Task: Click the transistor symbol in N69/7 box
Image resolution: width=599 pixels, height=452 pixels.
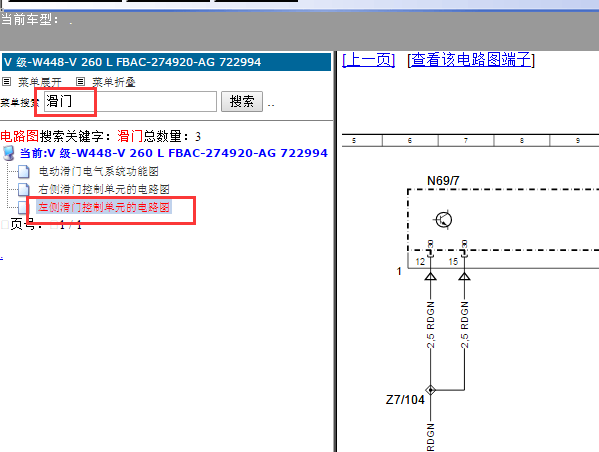Action: point(443,220)
